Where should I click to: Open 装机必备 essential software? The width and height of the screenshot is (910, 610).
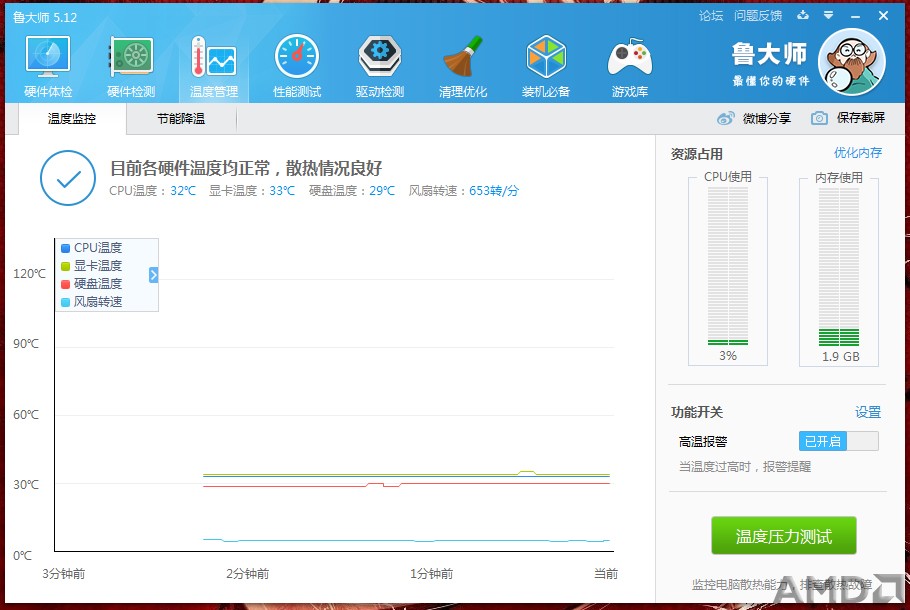pyautogui.click(x=546, y=66)
